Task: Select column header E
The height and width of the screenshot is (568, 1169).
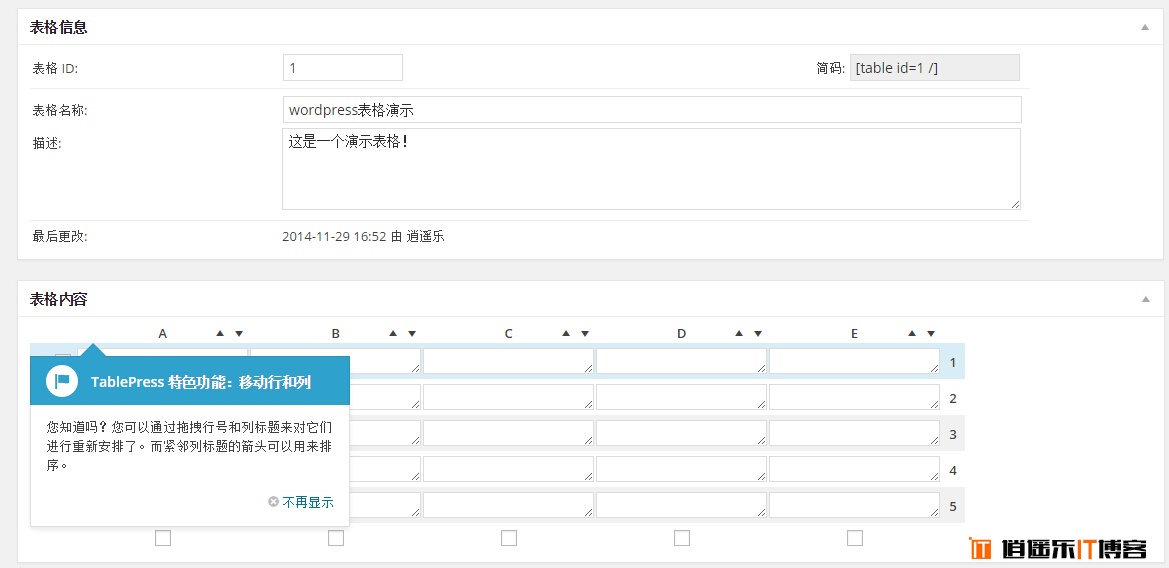Action: coord(854,334)
